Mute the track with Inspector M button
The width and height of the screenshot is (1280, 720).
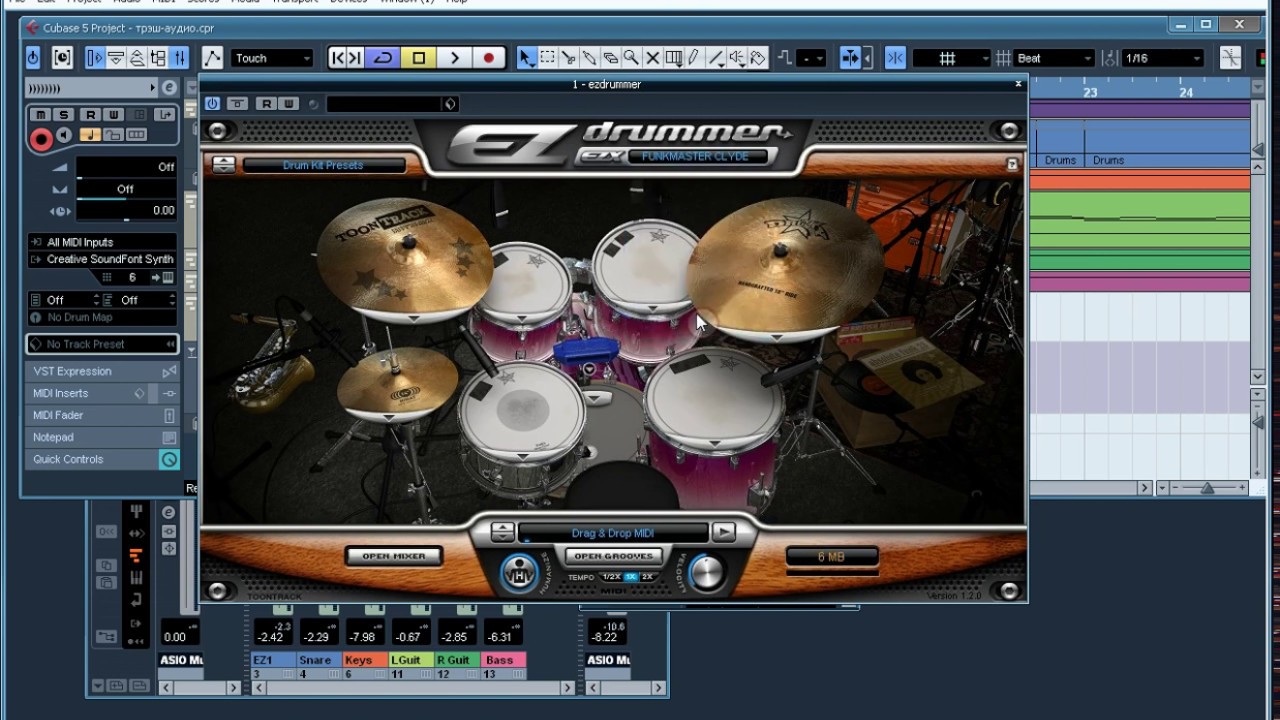[42, 115]
